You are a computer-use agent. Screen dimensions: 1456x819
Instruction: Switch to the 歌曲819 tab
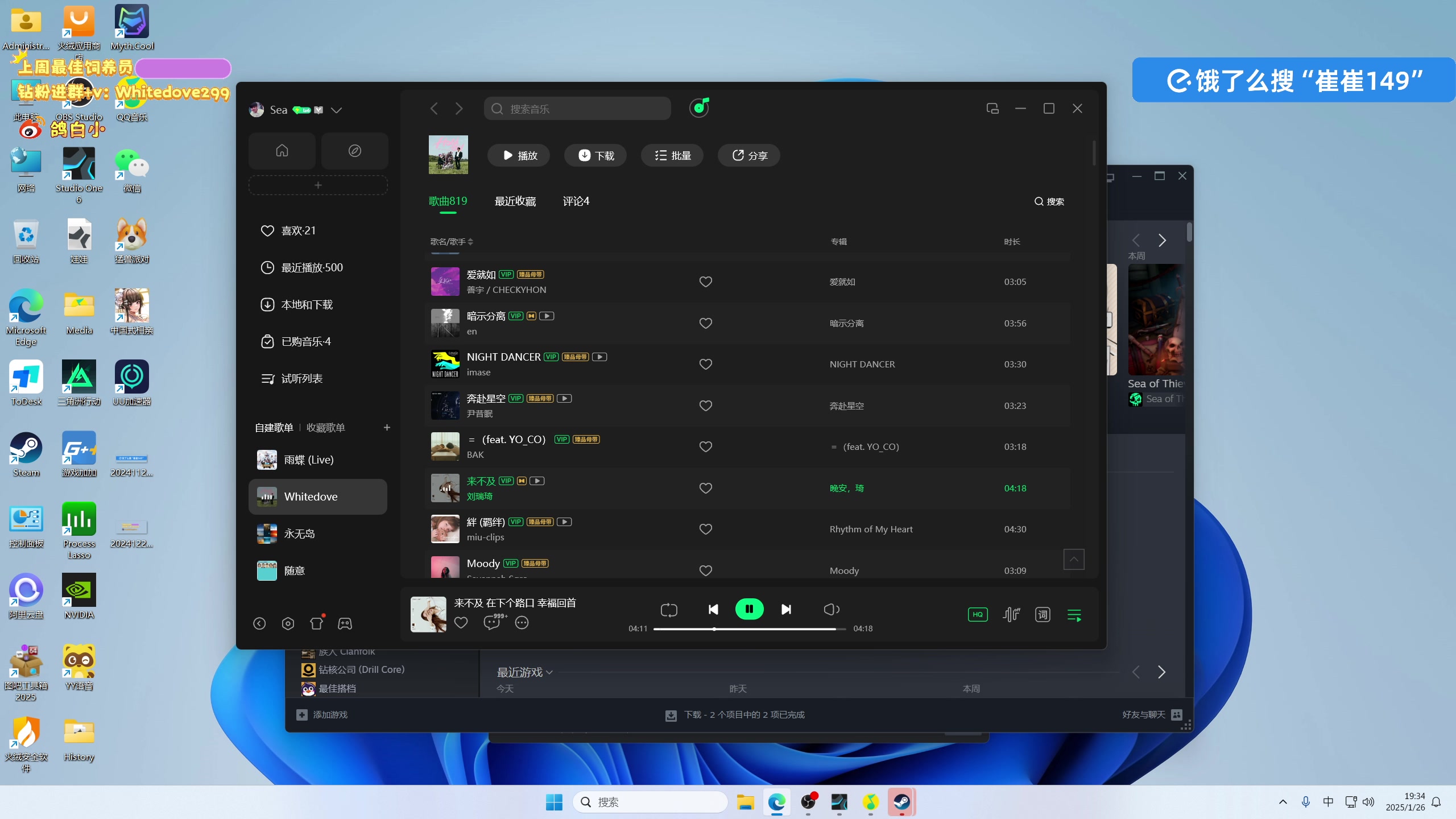click(x=448, y=201)
